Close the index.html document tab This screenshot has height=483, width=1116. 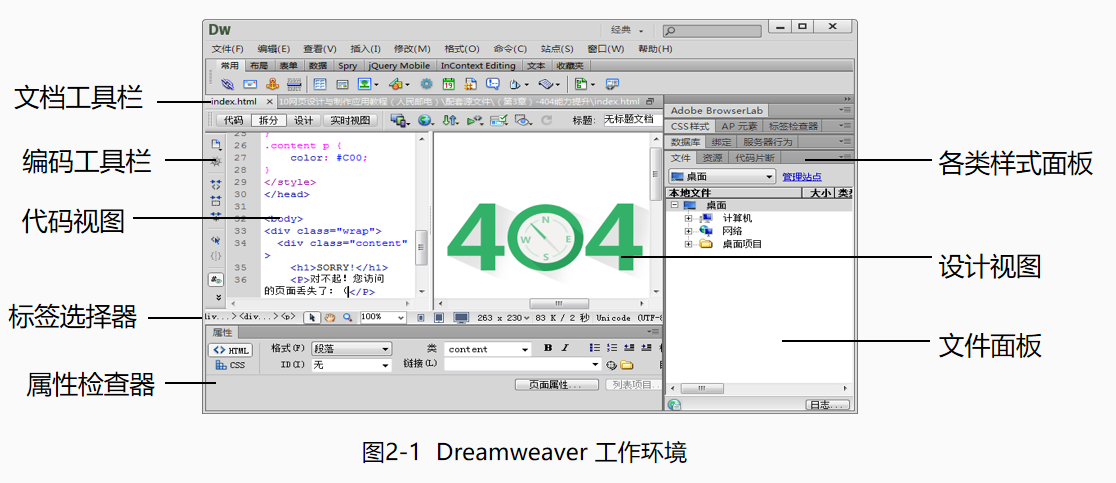tap(270, 102)
